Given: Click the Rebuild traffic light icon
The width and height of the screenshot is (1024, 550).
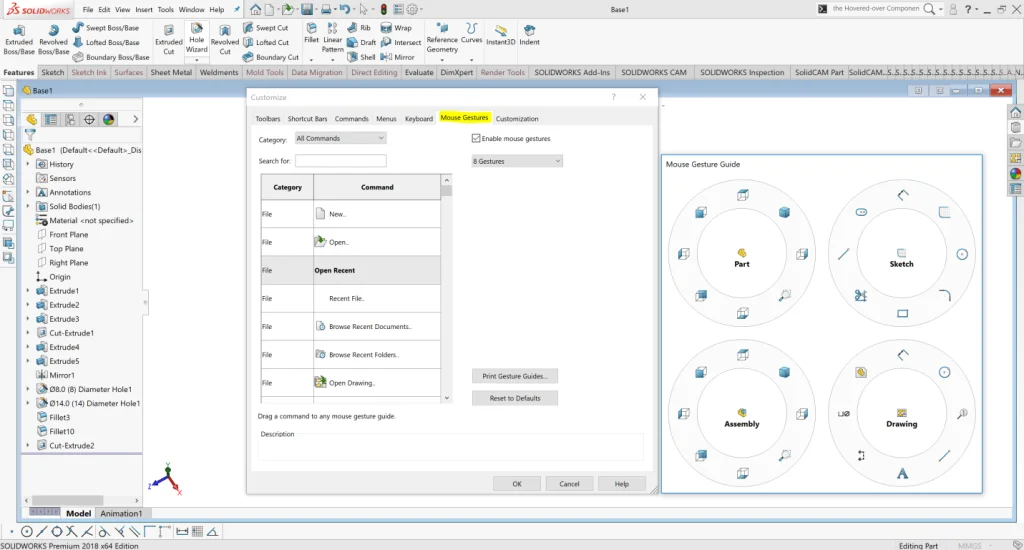Looking at the screenshot, I should coord(383,10).
